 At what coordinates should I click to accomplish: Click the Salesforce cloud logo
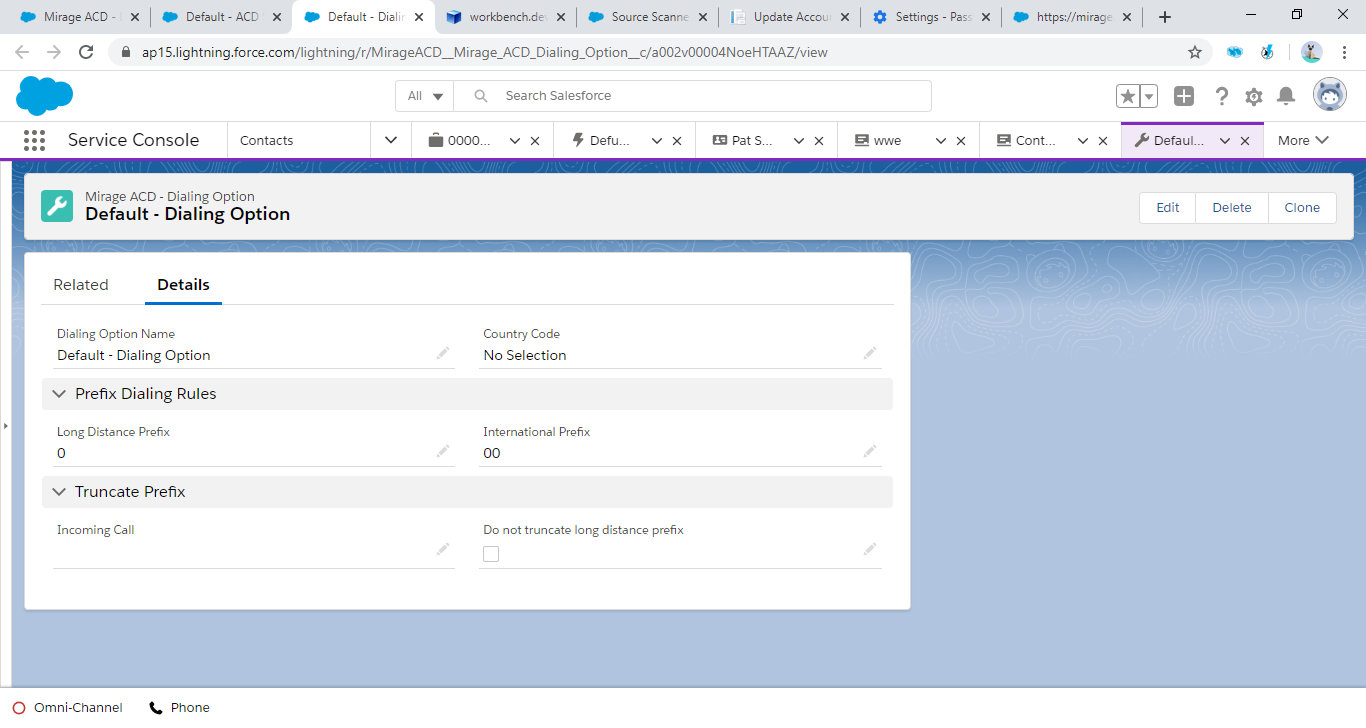point(44,96)
